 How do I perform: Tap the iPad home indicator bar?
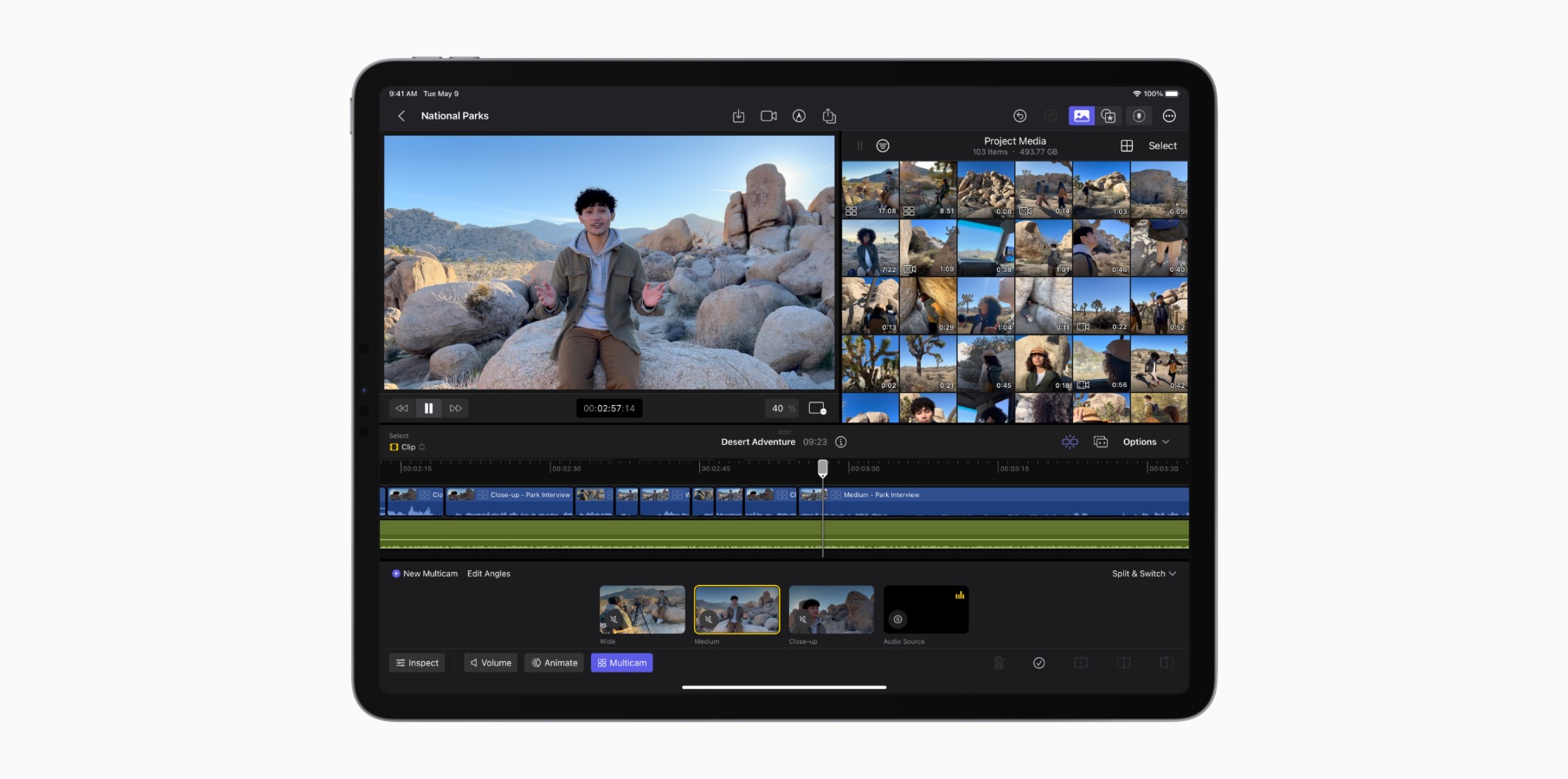pyautogui.click(x=784, y=687)
